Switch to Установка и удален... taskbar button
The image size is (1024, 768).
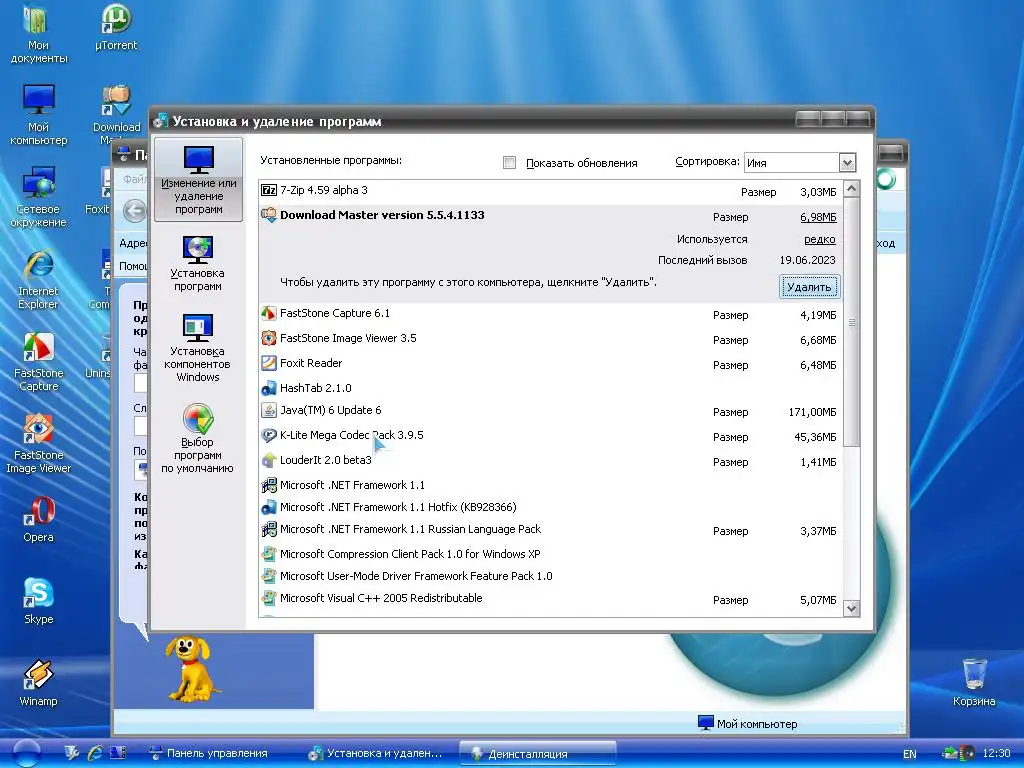coord(376,753)
